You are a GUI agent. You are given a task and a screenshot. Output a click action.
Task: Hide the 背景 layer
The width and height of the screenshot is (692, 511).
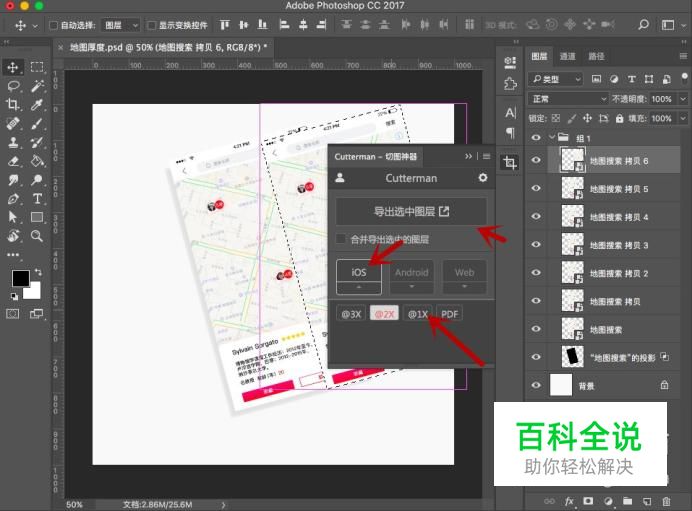coord(536,385)
